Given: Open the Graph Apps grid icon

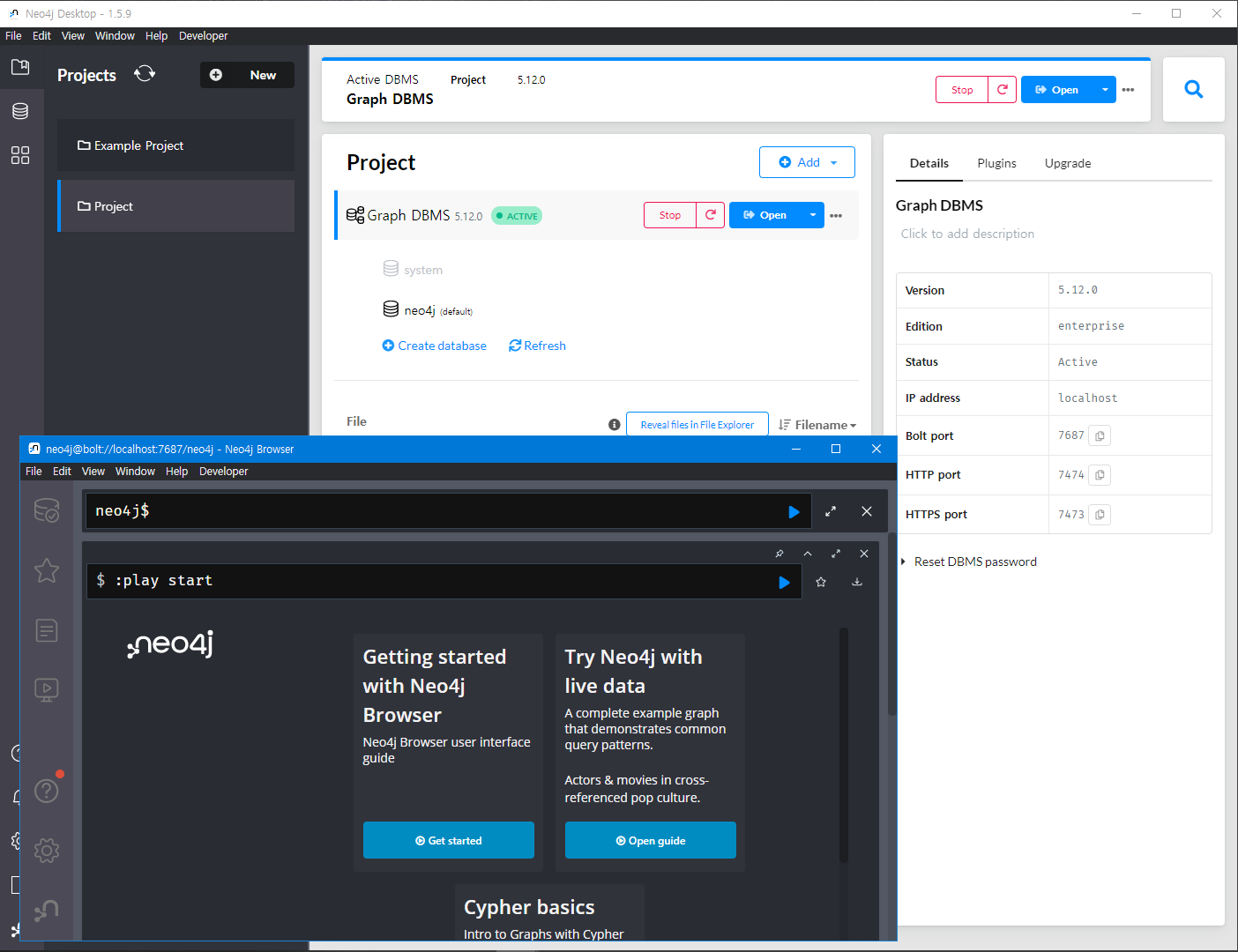Looking at the screenshot, I should [20, 155].
